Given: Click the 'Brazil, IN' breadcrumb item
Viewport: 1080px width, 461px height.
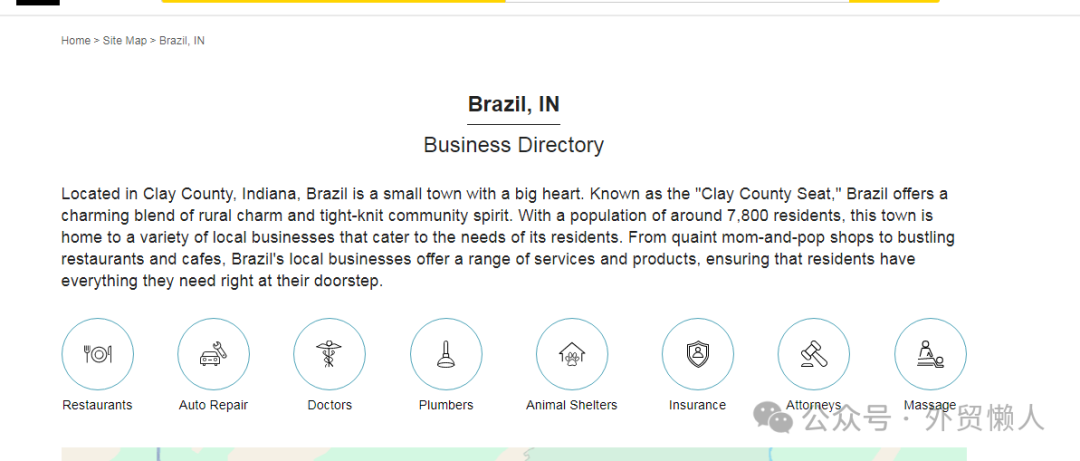Looking at the screenshot, I should (182, 41).
